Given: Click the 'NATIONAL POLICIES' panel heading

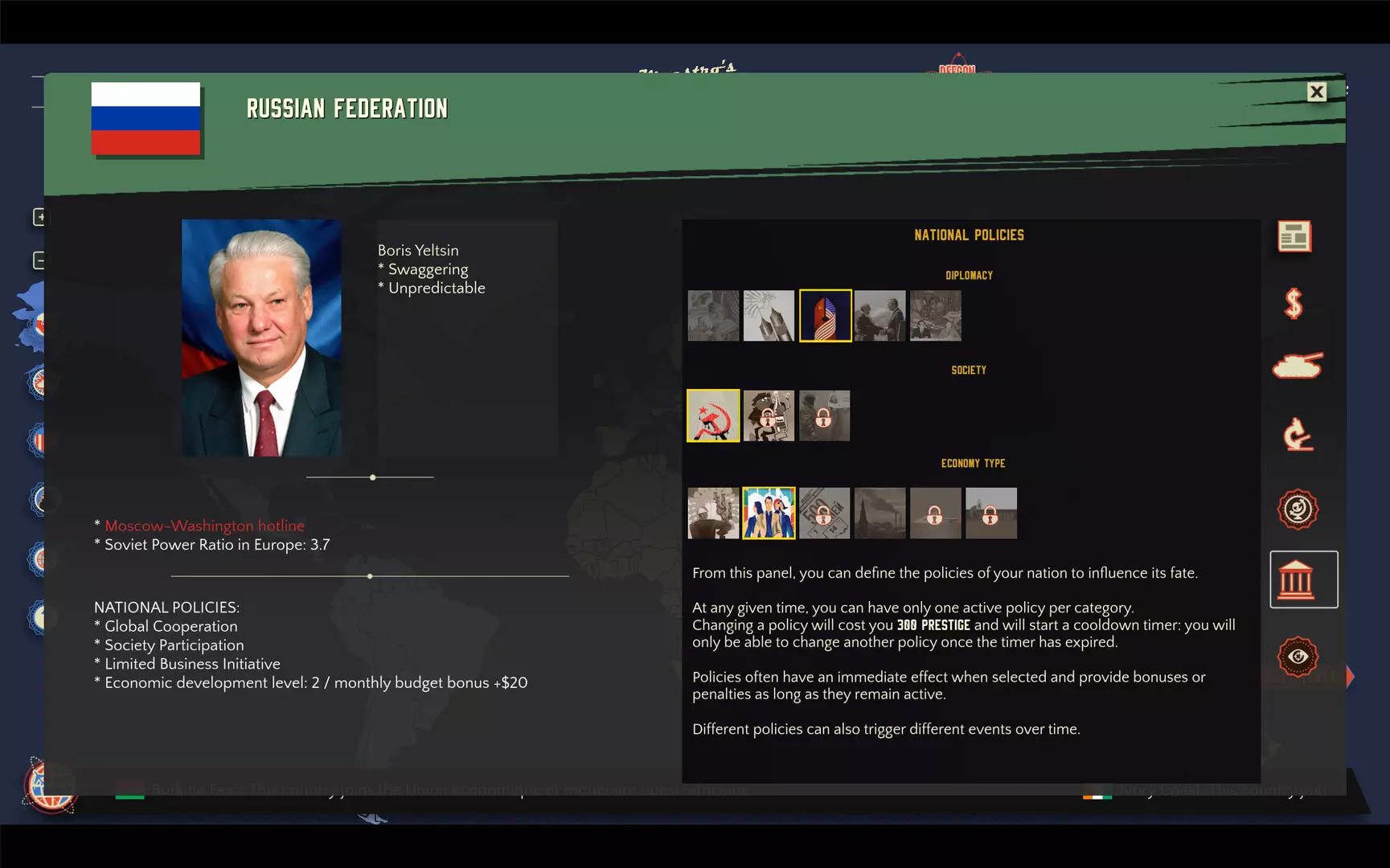Looking at the screenshot, I should [969, 235].
